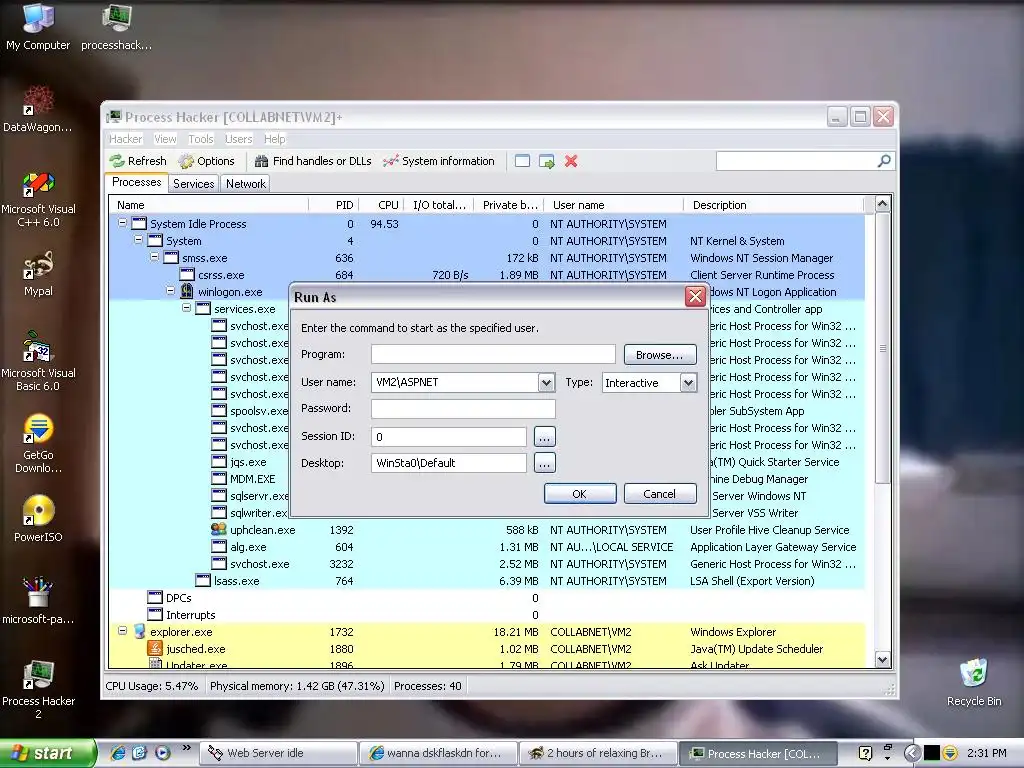Launch Mypal browser shortcut
Viewport: 1024px width, 768px height.
(x=38, y=273)
